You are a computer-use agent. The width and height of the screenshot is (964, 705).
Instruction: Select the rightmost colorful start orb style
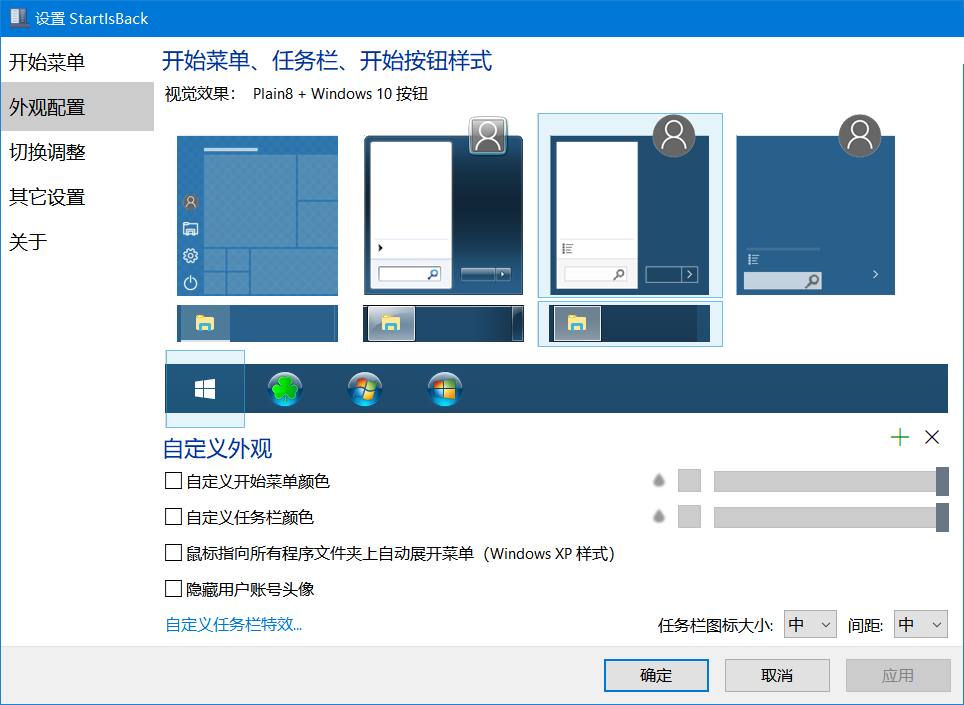tap(443, 387)
